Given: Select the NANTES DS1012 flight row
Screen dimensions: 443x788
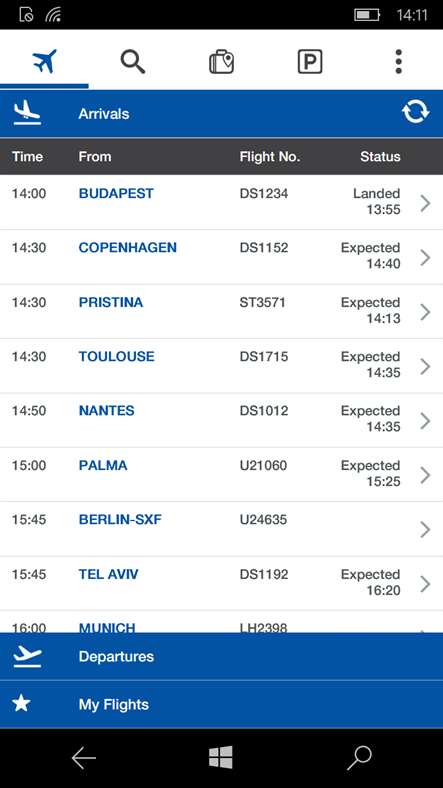Looking at the screenshot, I should click(222, 420).
